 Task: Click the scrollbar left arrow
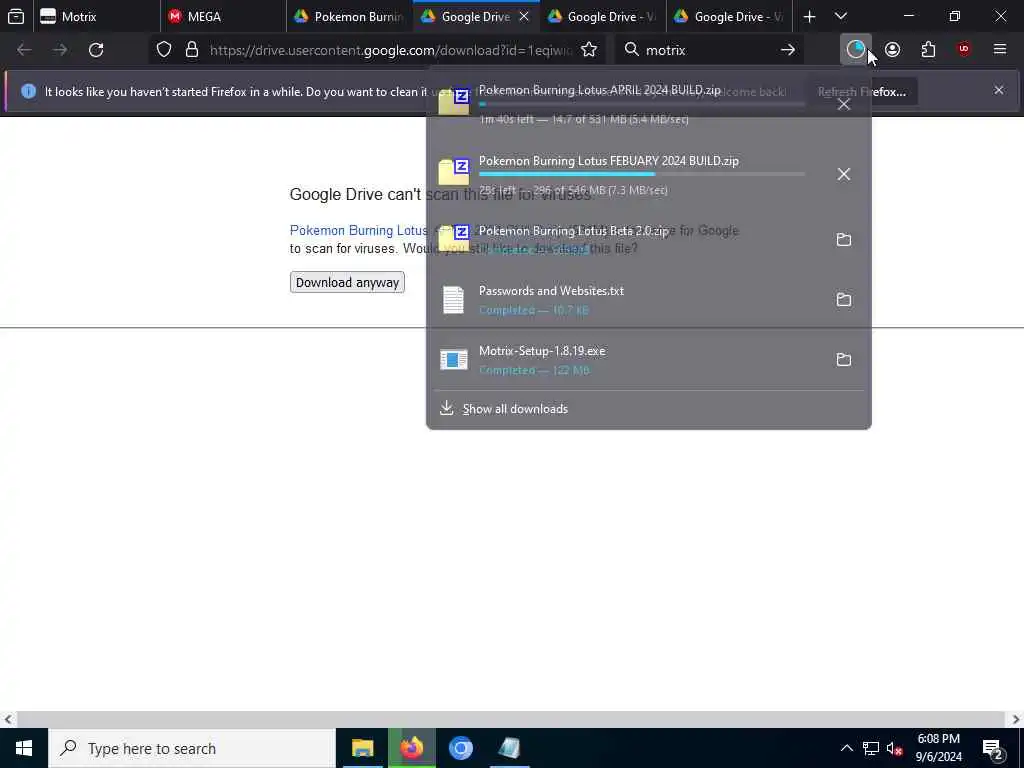click(x=7, y=719)
